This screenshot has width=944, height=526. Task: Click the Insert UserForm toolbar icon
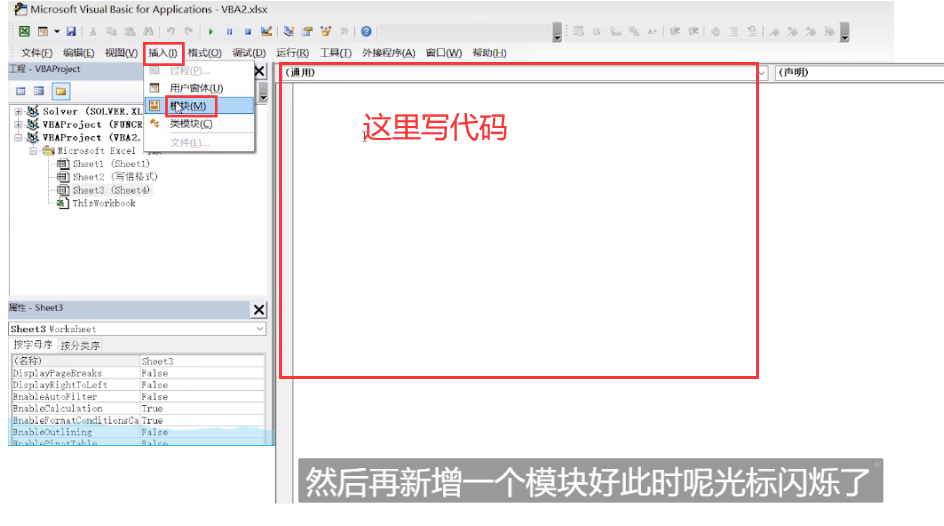43,31
